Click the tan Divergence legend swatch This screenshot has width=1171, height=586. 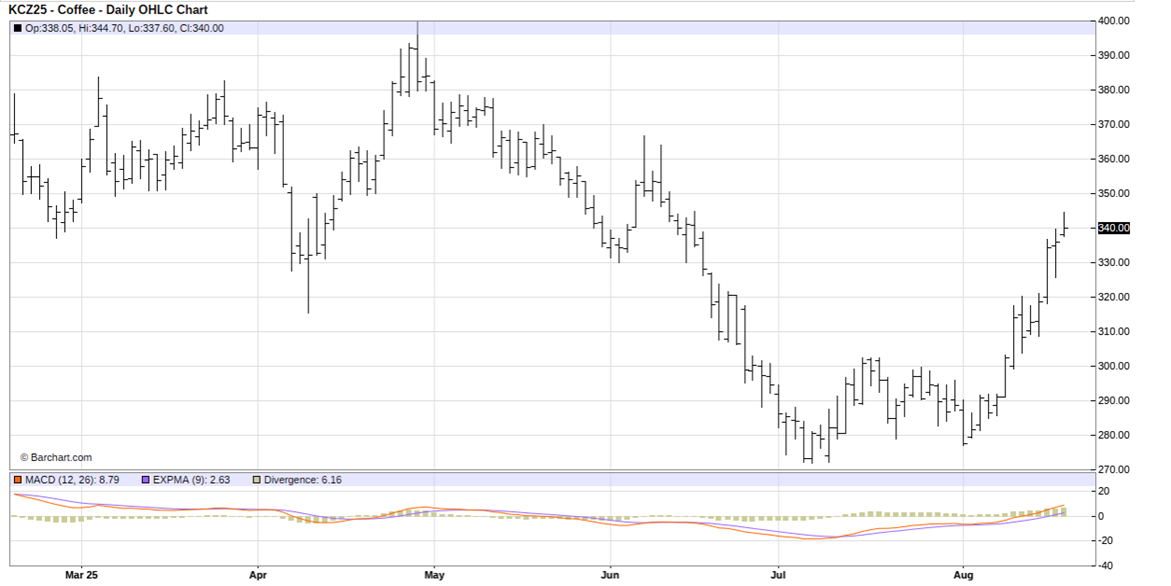pos(257,480)
